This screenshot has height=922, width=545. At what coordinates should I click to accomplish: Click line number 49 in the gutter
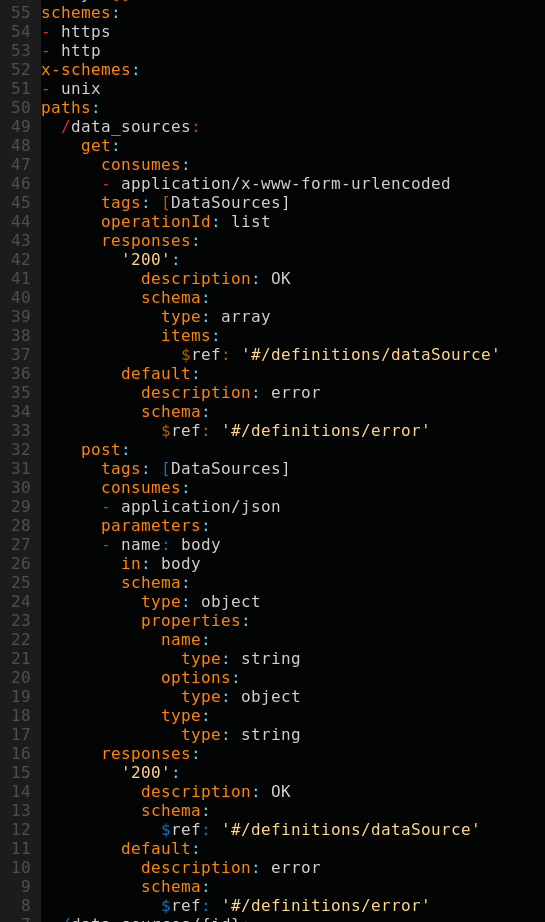21,126
